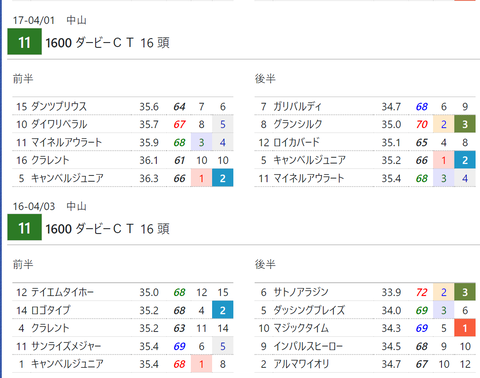Select horse name ダイワリベラル
This screenshot has height=378, width=480.
tap(59, 124)
